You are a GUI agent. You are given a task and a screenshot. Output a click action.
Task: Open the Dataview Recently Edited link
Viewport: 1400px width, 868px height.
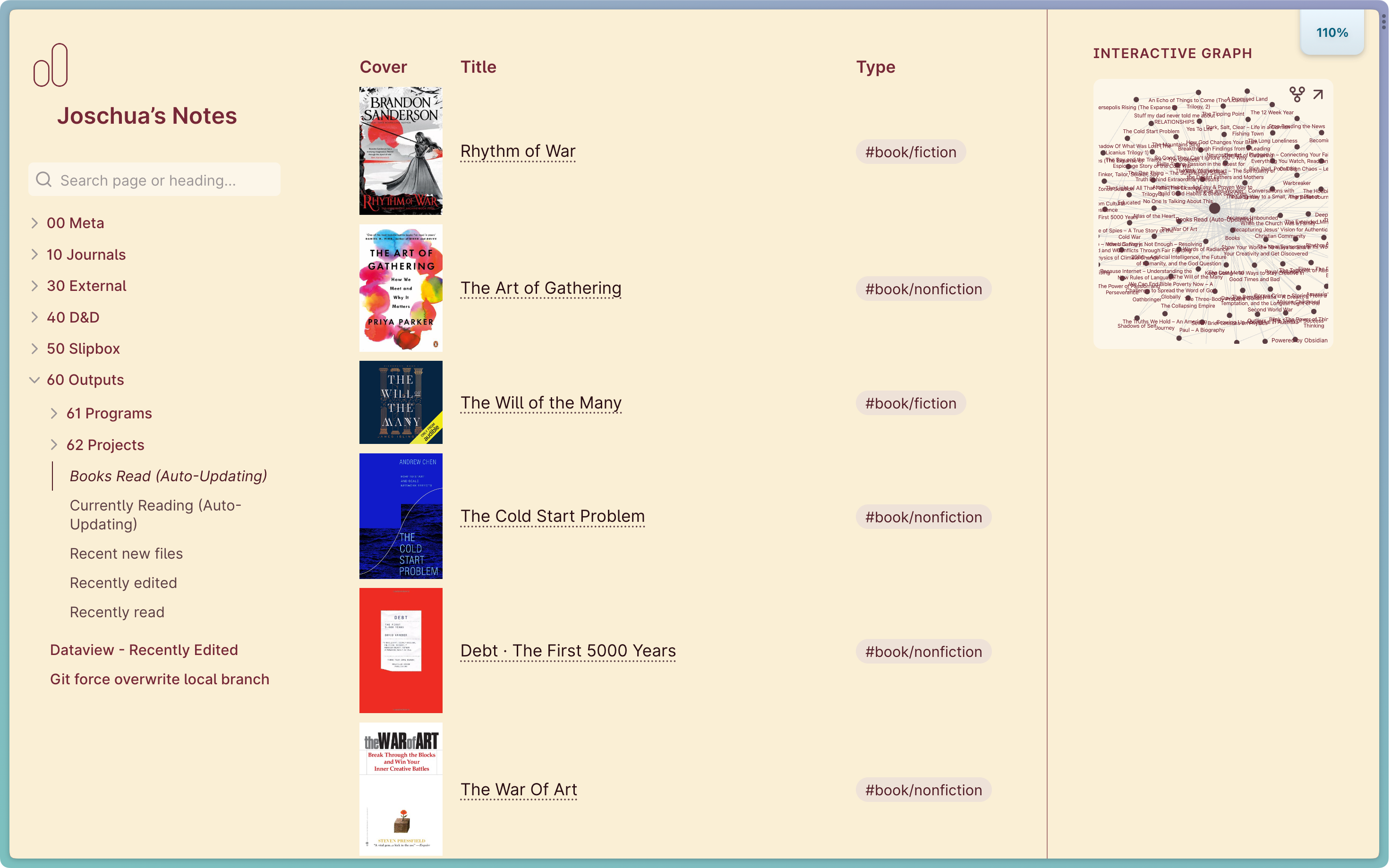click(143, 649)
